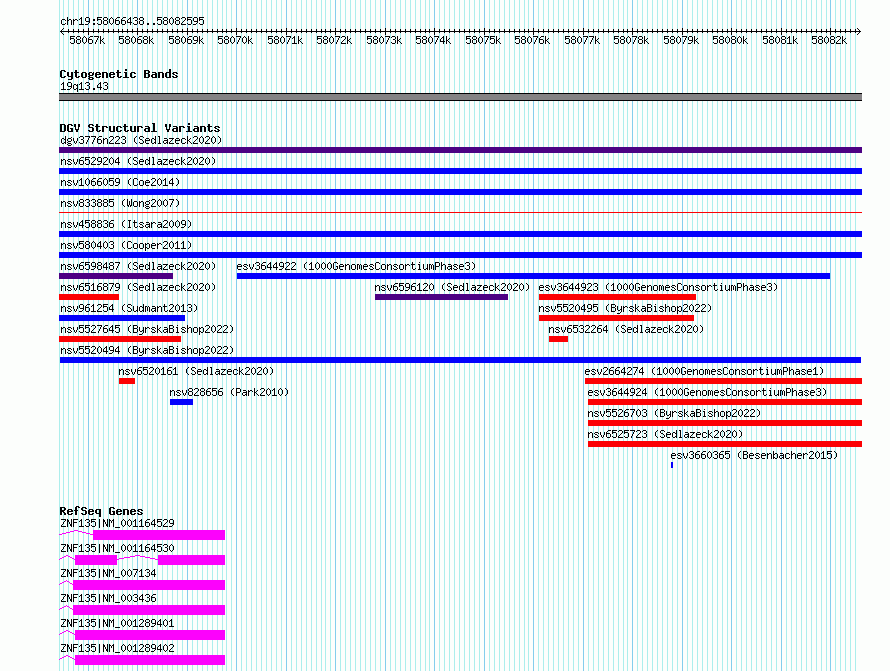Viewport: 890px width, 671px height.
Task: Click nsv5526703 (ByrskaBishop2022) label
Action: [674, 413]
